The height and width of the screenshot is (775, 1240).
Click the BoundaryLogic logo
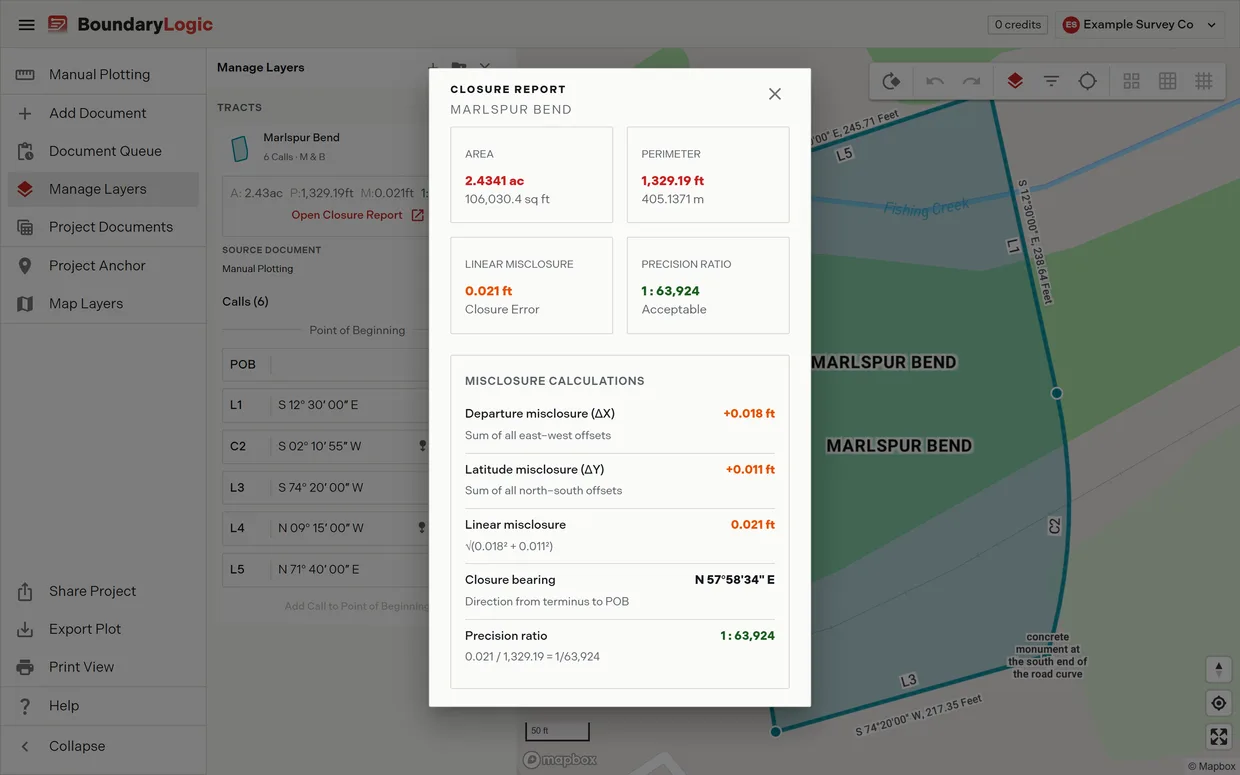[x=131, y=25]
